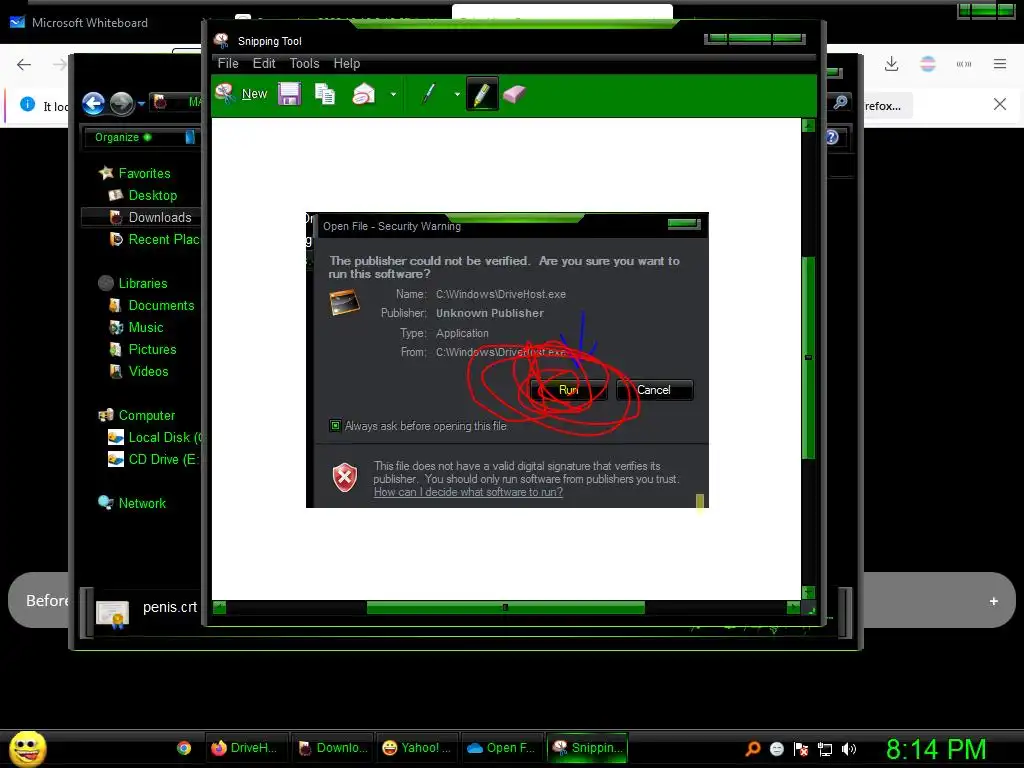Click the Cancel button in captured dialog
This screenshot has height=768, width=1024.
[x=654, y=390]
